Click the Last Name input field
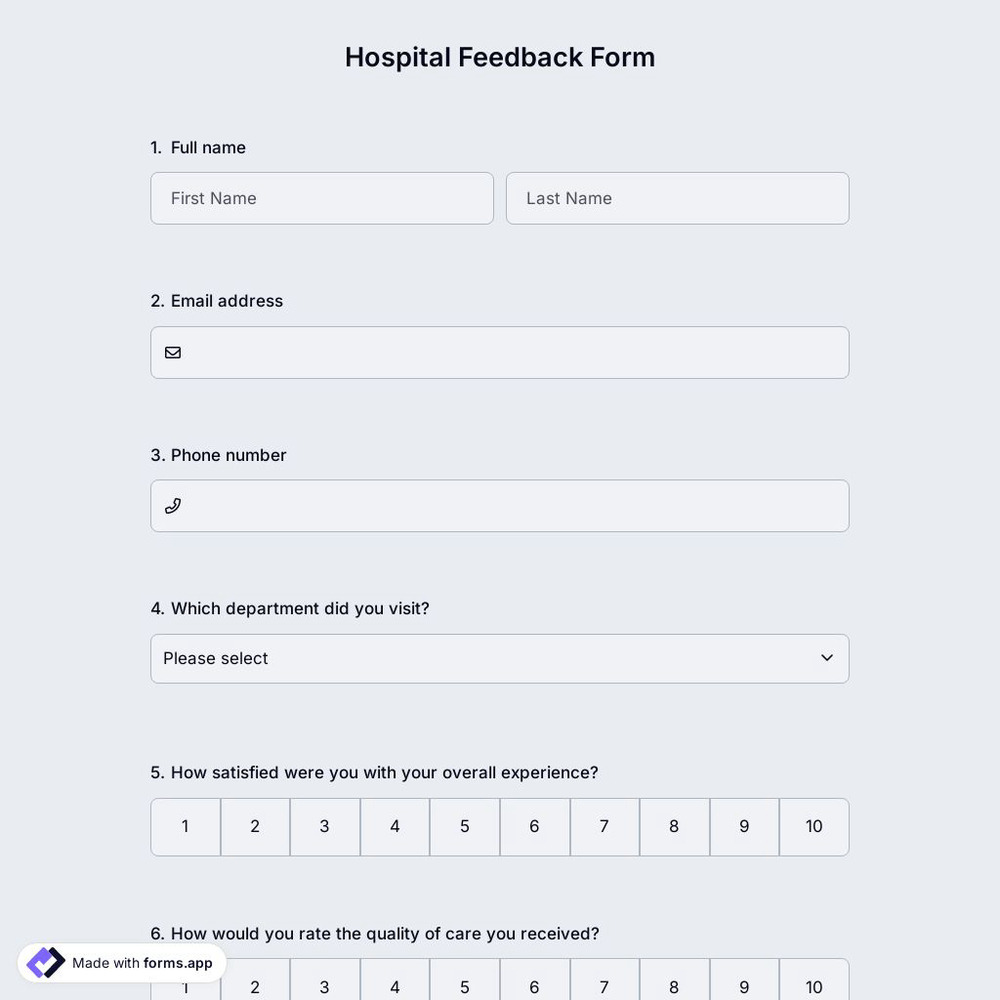 pos(677,197)
